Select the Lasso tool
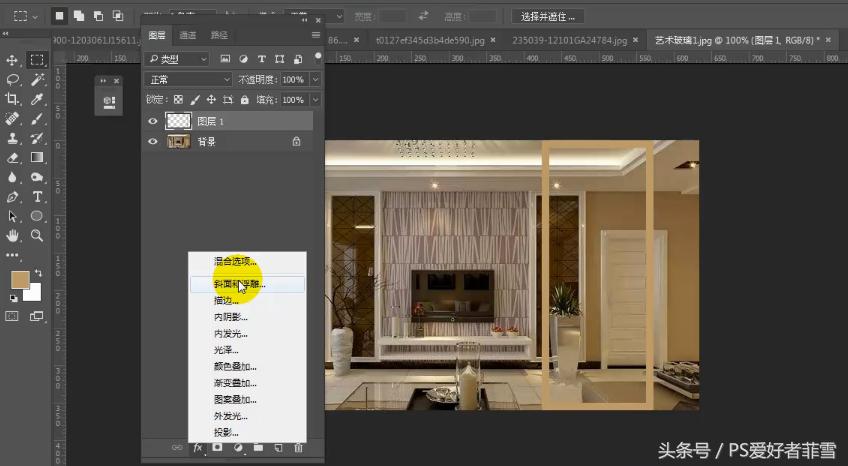 (12, 80)
